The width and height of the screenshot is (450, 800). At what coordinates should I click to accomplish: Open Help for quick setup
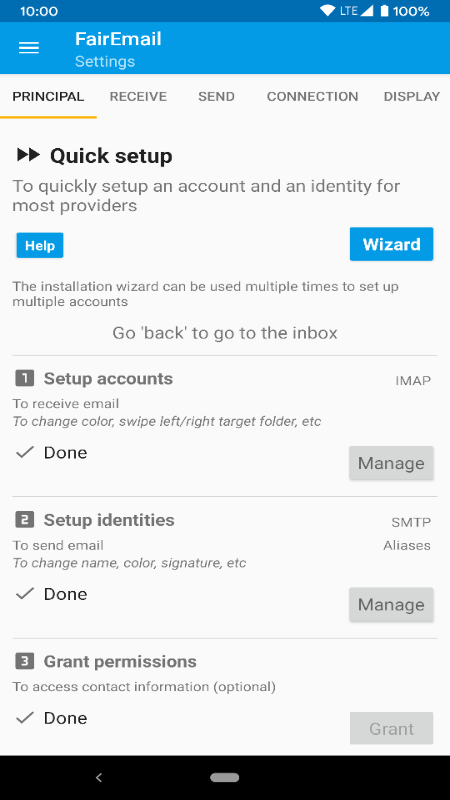click(x=40, y=245)
